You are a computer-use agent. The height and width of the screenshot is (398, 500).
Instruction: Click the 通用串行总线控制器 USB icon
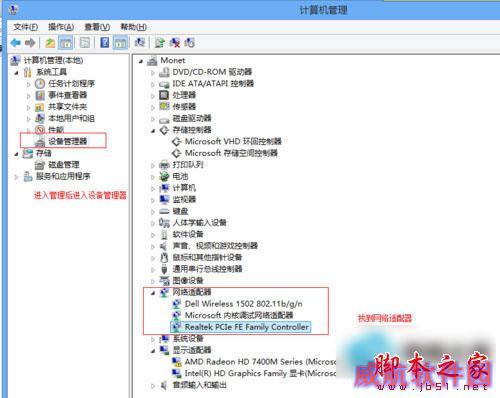tap(164, 269)
